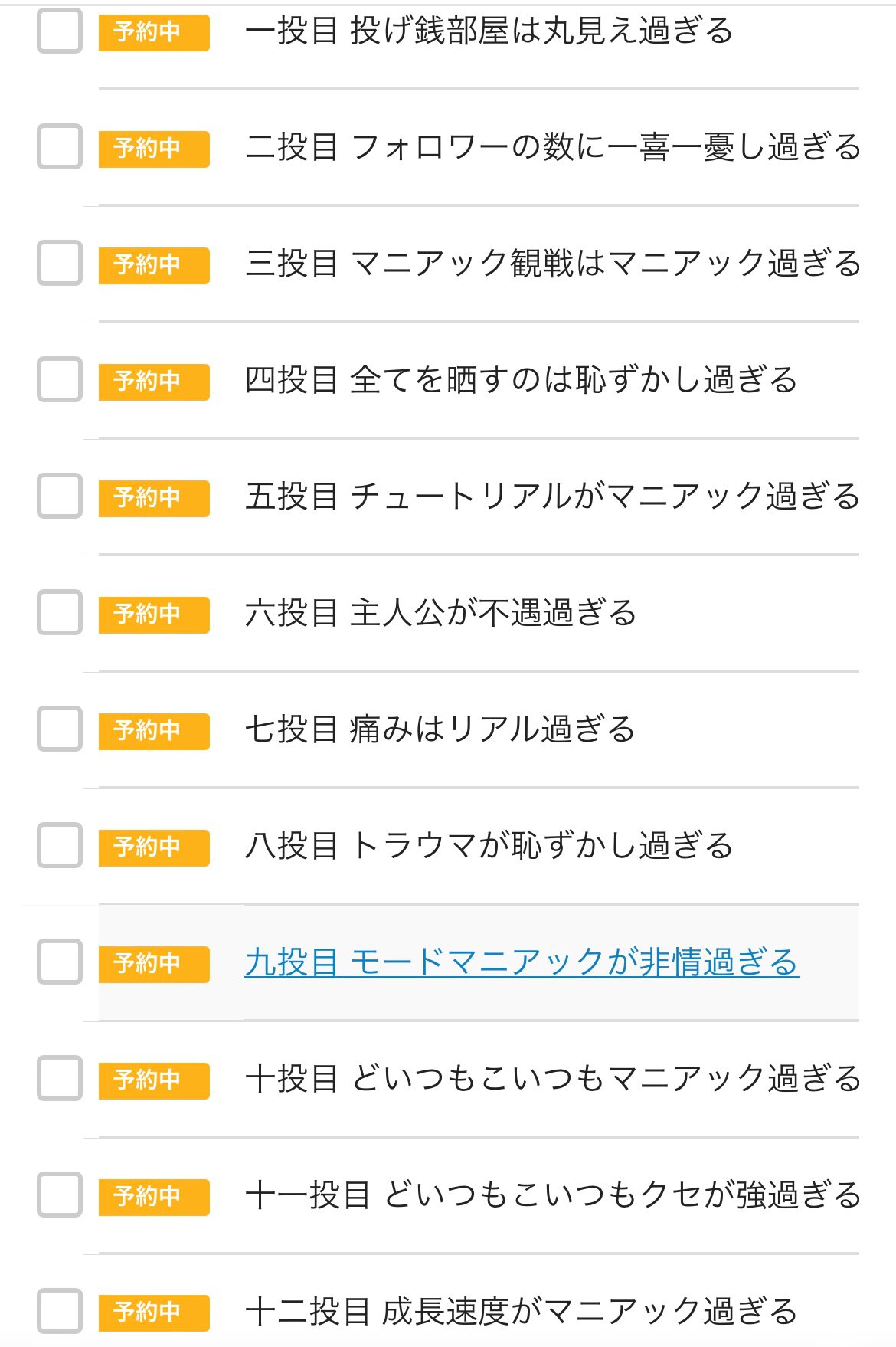Enable the checkbox for 六投目 主人公が不遇過ぎる
Screen dimensions: 896x1347
coord(60,612)
